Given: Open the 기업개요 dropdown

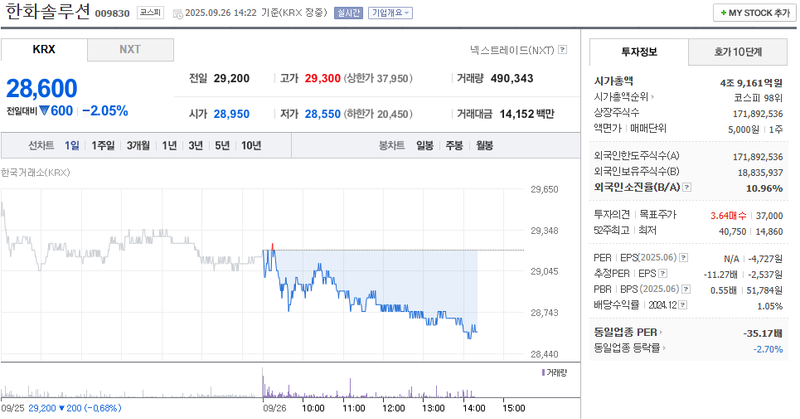Looking at the screenshot, I should (x=390, y=13).
